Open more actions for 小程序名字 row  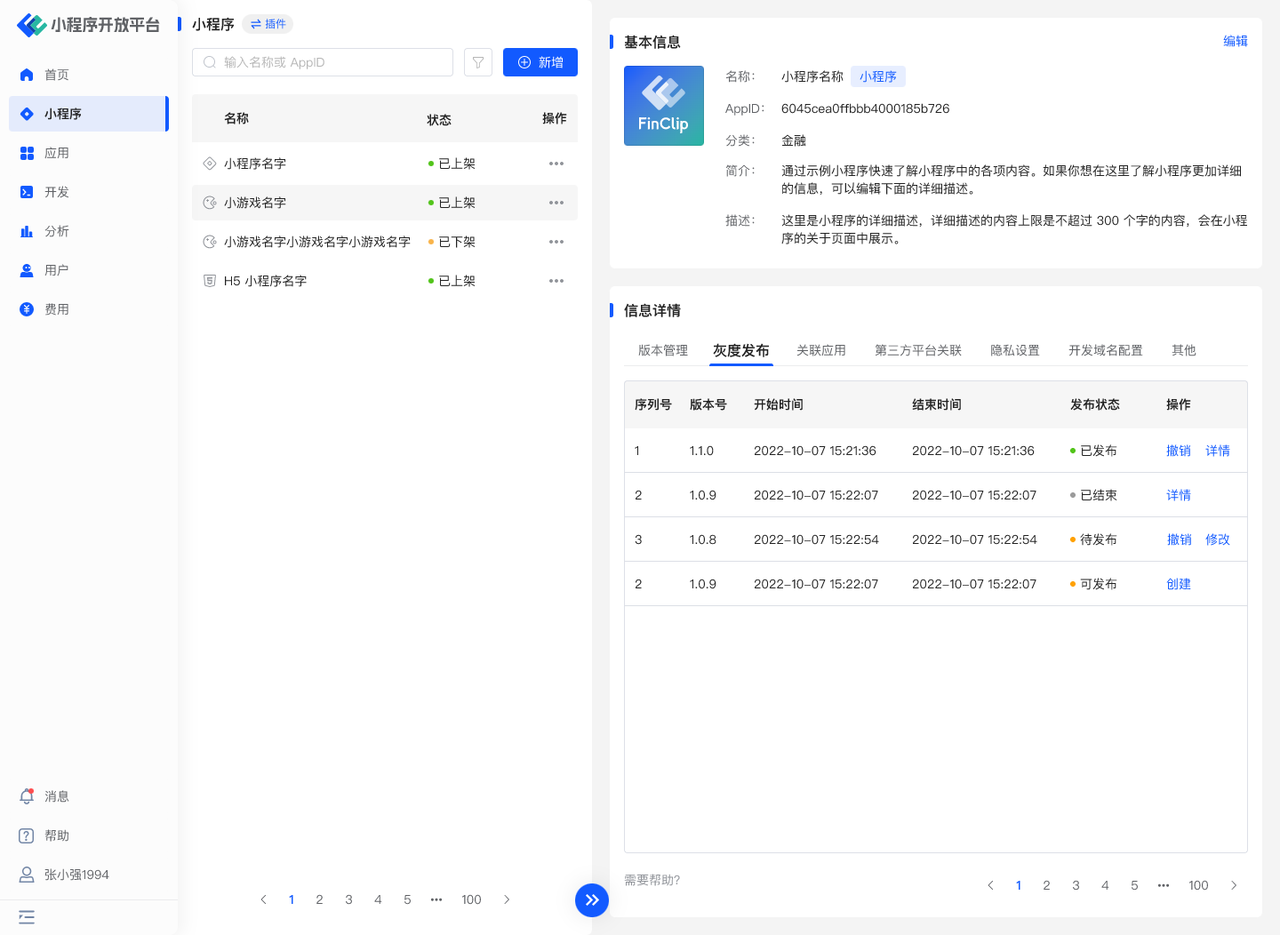click(x=556, y=163)
